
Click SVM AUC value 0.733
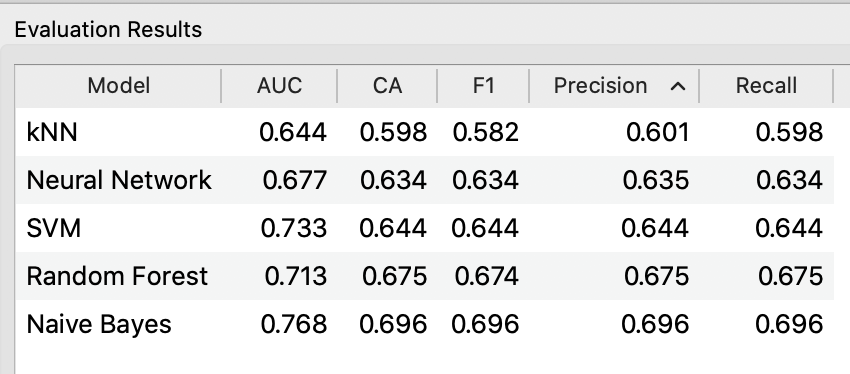(x=294, y=228)
